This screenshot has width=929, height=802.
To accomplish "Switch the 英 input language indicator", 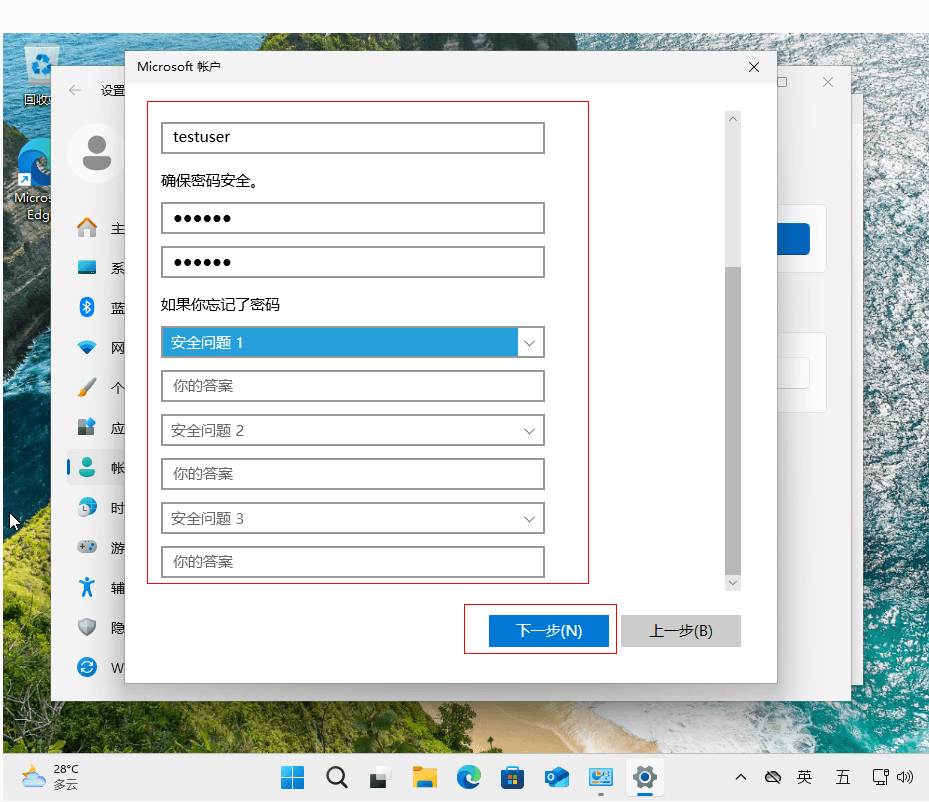I will pos(804,777).
